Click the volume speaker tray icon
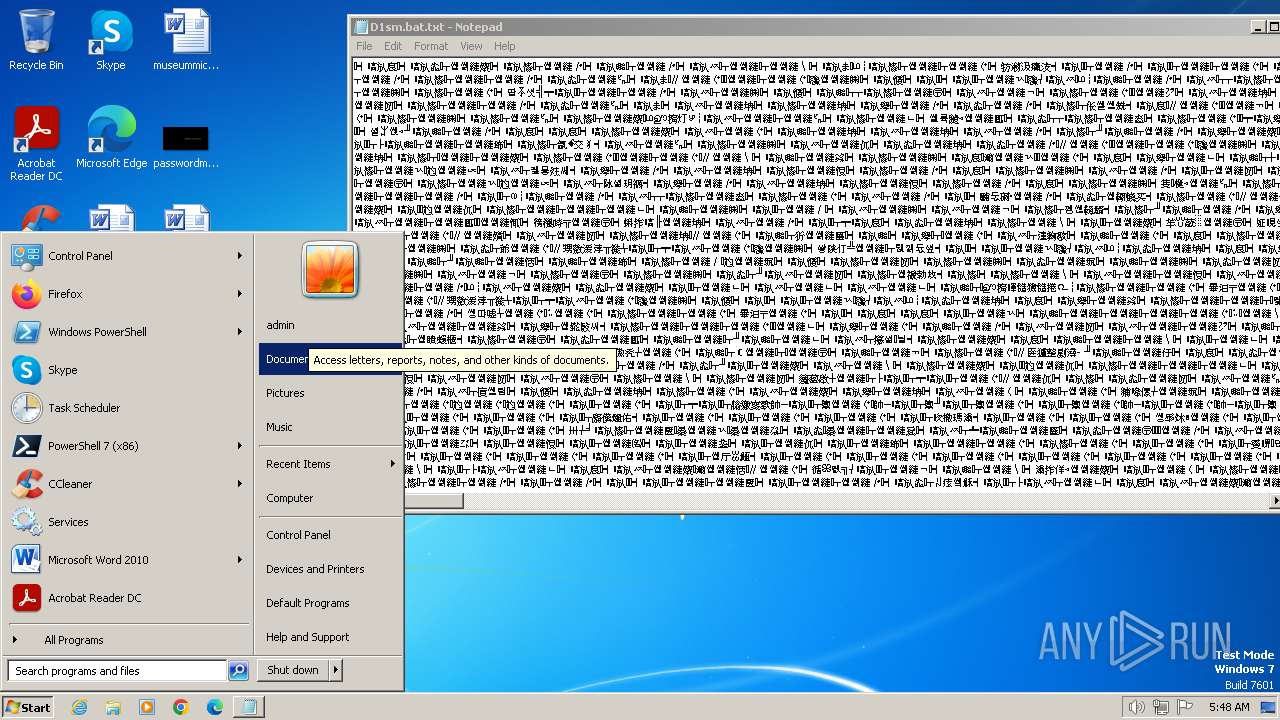 1136,707
